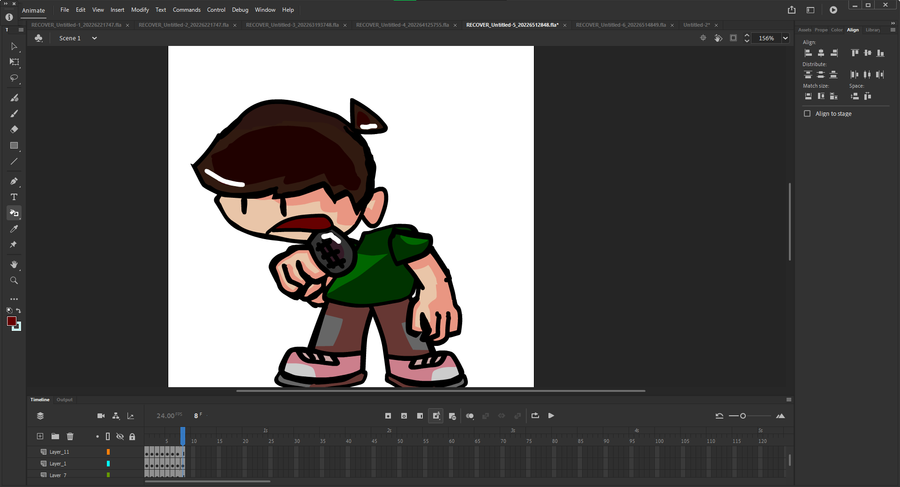Select the Classic Brush tool
This screenshot has height=487, width=900.
14,113
